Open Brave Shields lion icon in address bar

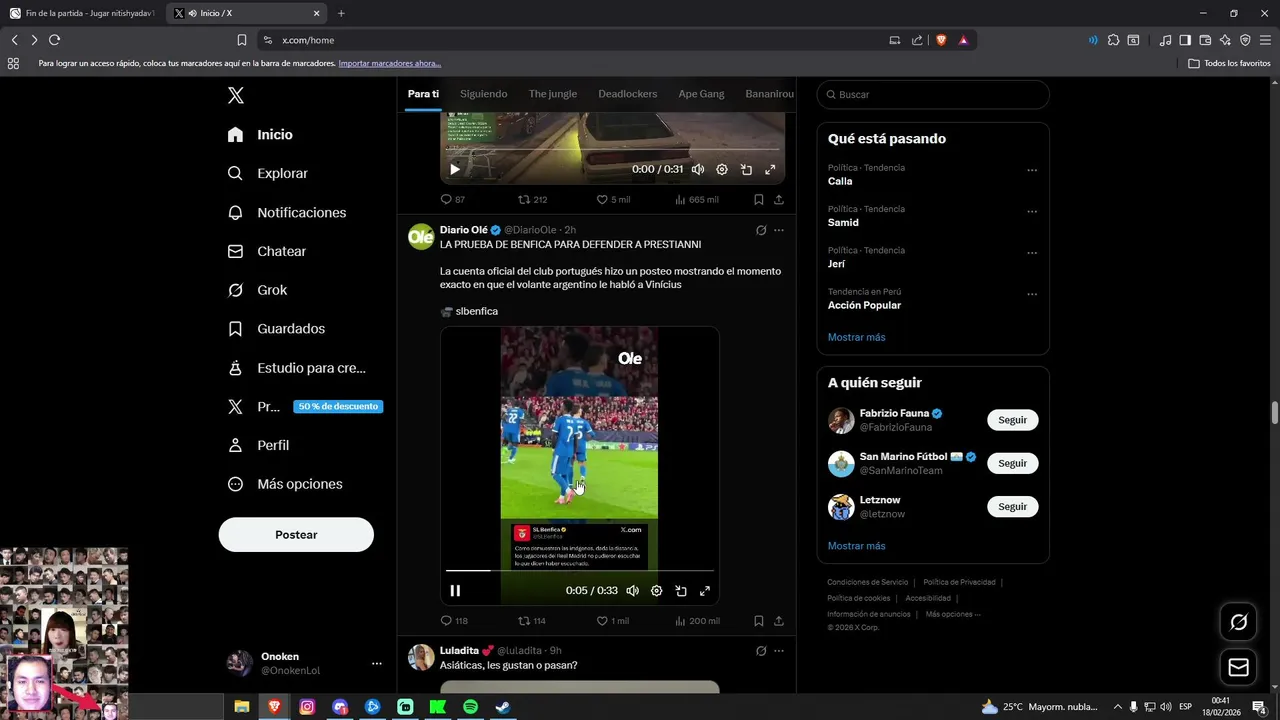[x=941, y=40]
